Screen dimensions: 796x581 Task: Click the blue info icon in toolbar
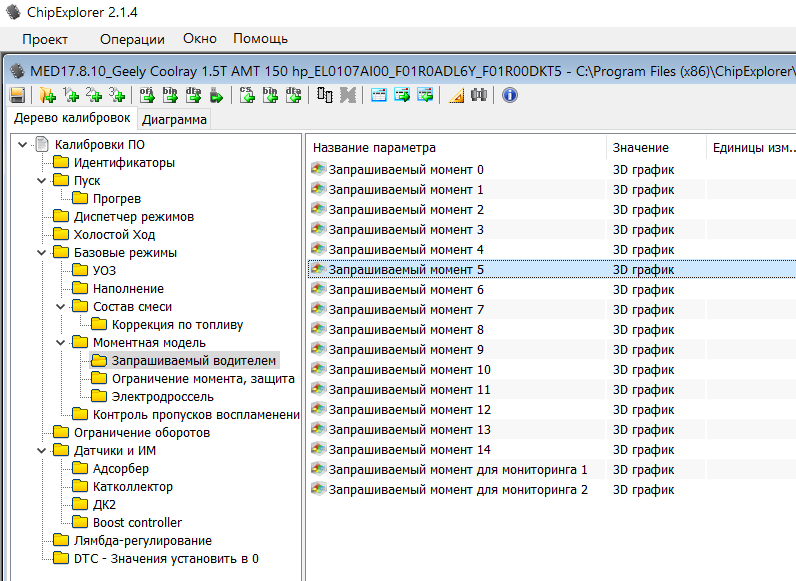click(509, 95)
